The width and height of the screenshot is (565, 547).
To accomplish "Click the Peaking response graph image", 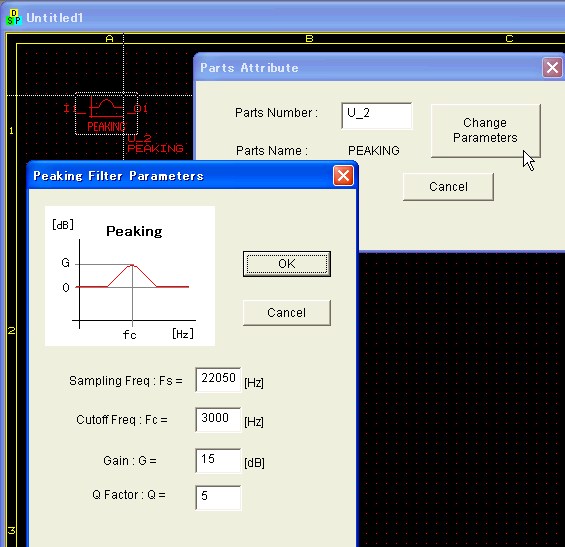I will tap(130, 276).
